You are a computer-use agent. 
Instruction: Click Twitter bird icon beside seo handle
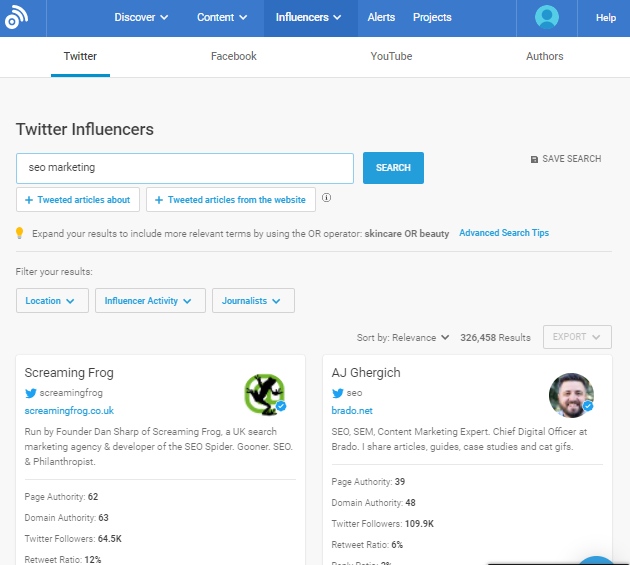click(x=338, y=393)
